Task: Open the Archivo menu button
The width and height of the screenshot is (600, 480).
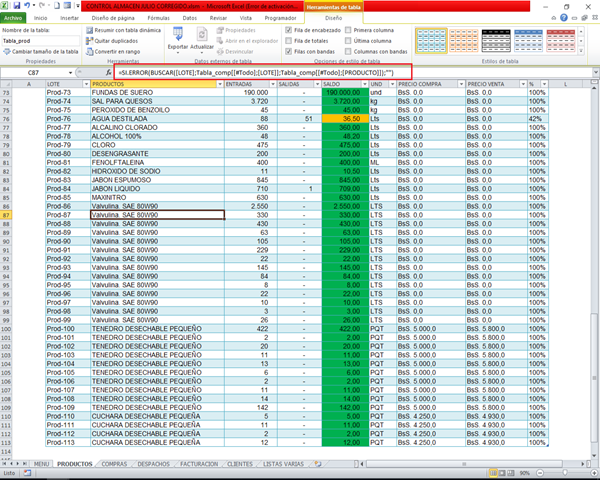Action: [12, 18]
